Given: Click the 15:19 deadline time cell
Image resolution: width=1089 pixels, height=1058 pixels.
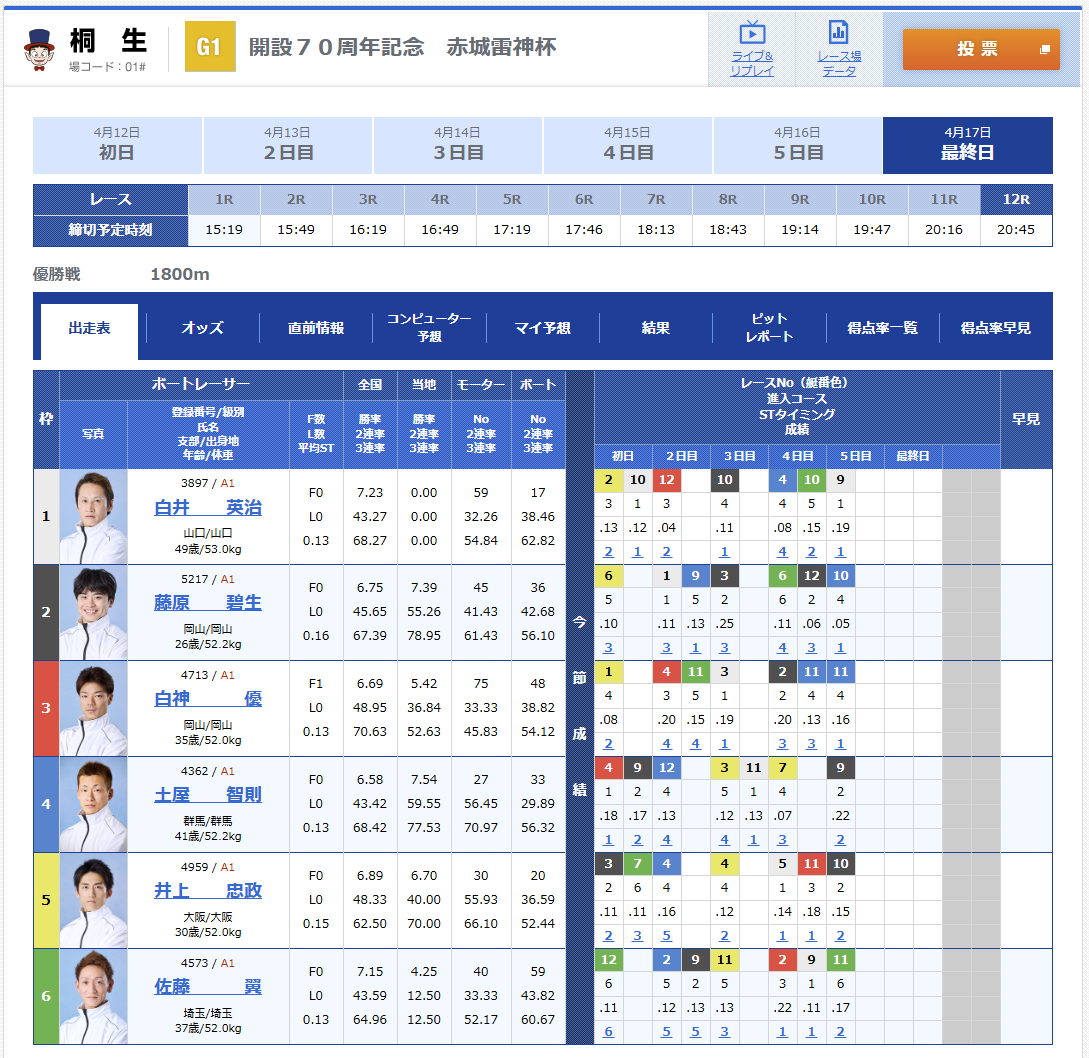Looking at the screenshot, I should [224, 230].
